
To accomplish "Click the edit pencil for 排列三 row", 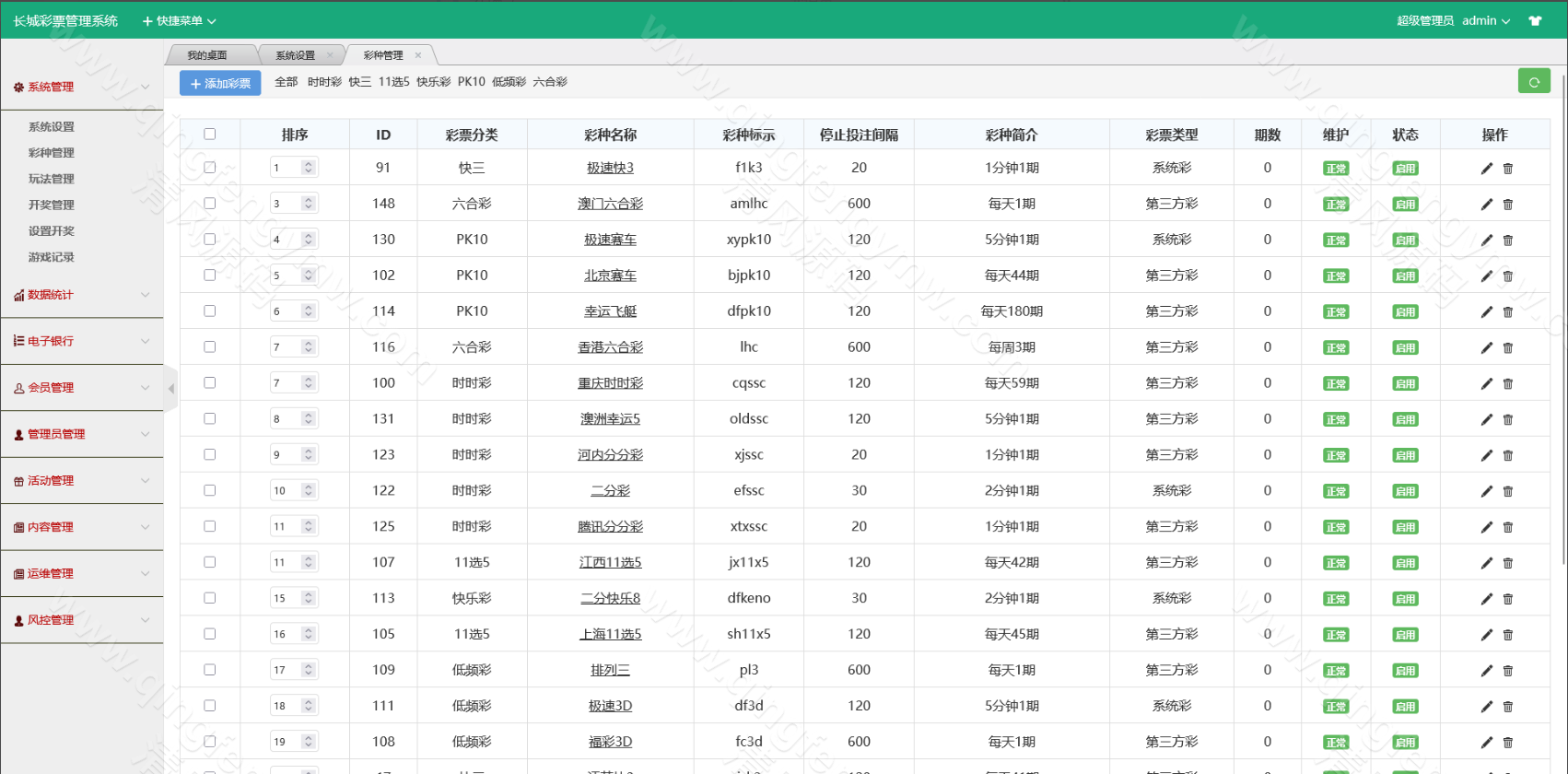I will click(x=1486, y=671).
